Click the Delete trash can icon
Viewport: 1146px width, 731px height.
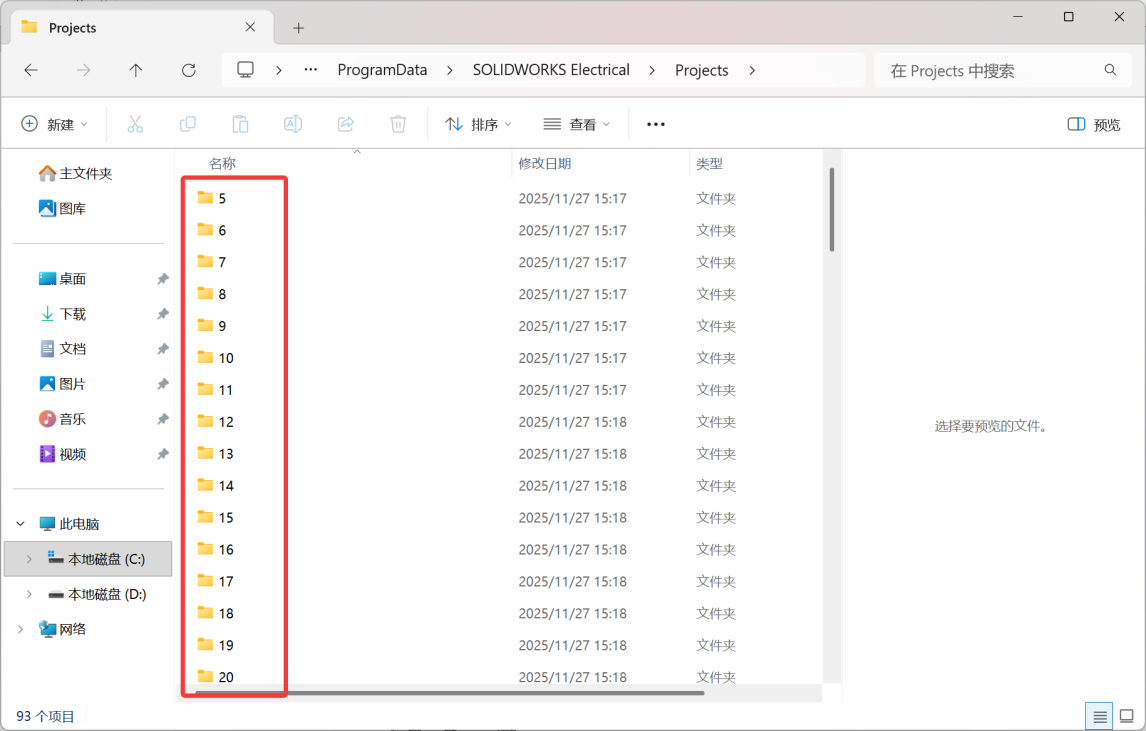tap(398, 124)
